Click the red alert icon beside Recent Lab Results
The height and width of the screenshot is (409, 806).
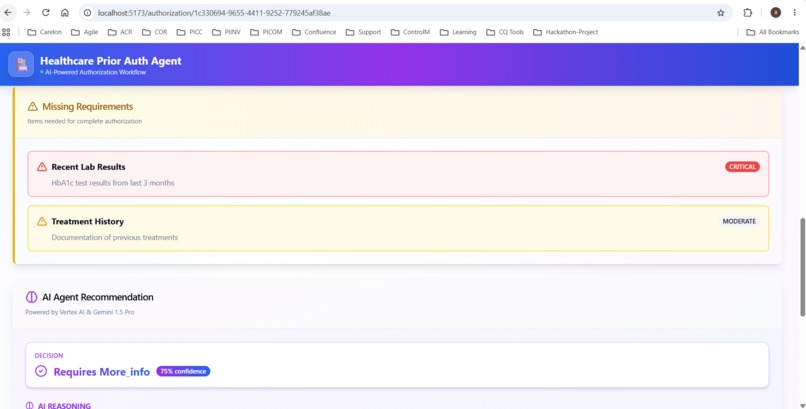(42, 166)
